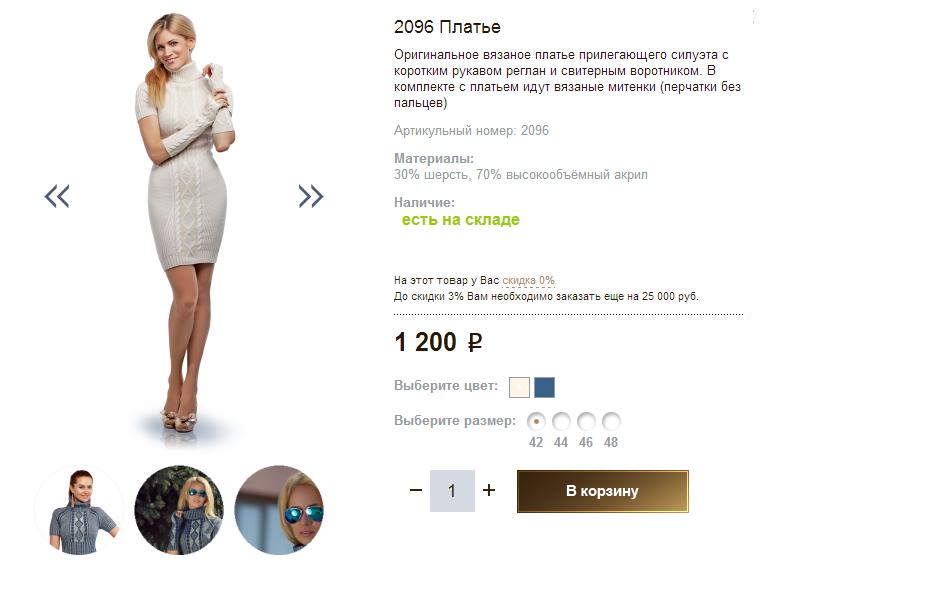Select size 48 radio button
The height and width of the screenshot is (599, 942).
pyautogui.click(x=611, y=422)
